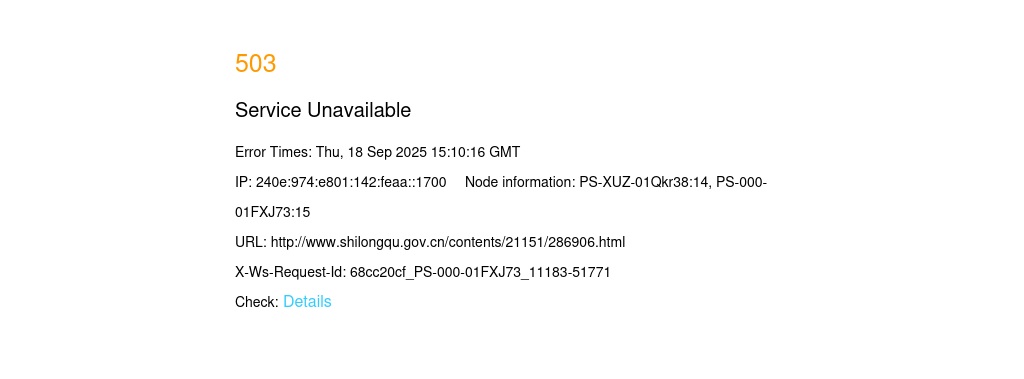Click the Check: label

[x=257, y=302]
